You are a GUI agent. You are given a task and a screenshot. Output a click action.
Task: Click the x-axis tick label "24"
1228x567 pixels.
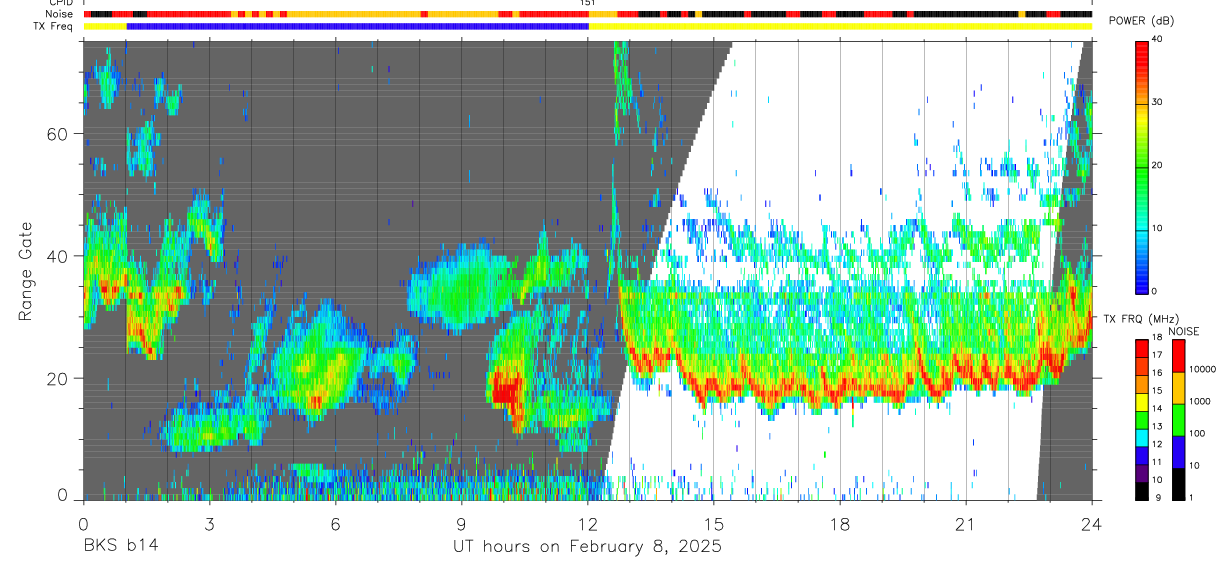pyautogui.click(x=1092, y=524)
